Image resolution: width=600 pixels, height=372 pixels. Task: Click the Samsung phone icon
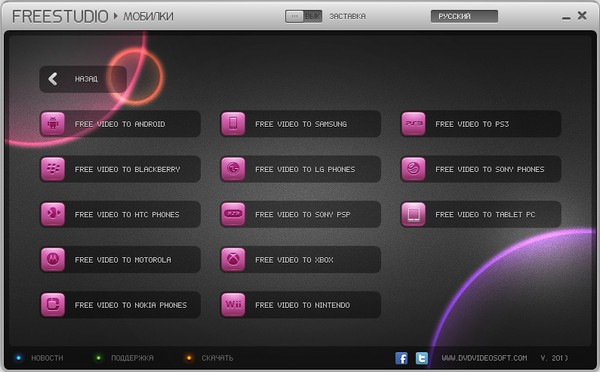tap(233, 124)
